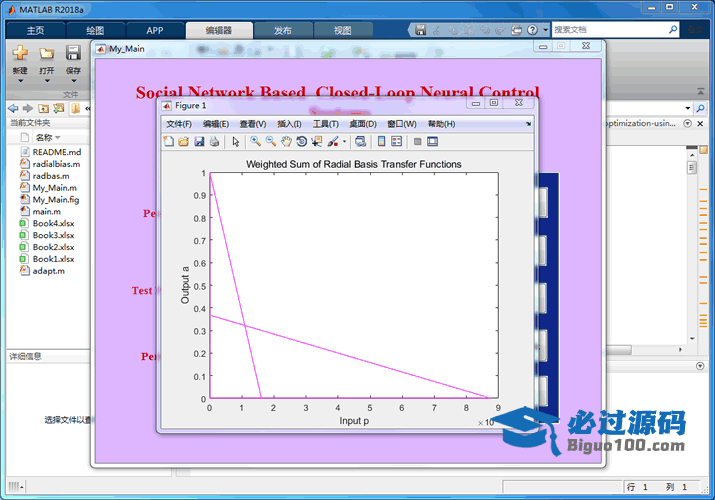Expand the 新建 (New) dropdown
Image resolution: width=715 pixels, height=500 pixels.
point(20,82)
